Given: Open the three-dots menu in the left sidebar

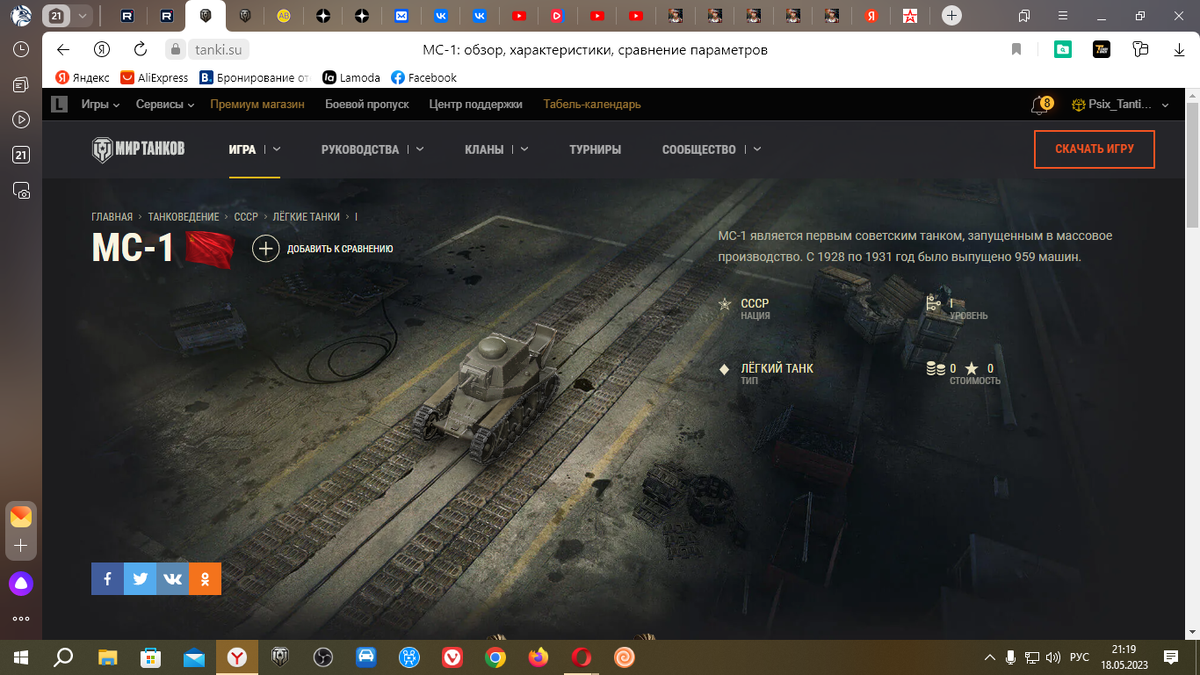Looking at the screenshot, I should tap(21, 619).
